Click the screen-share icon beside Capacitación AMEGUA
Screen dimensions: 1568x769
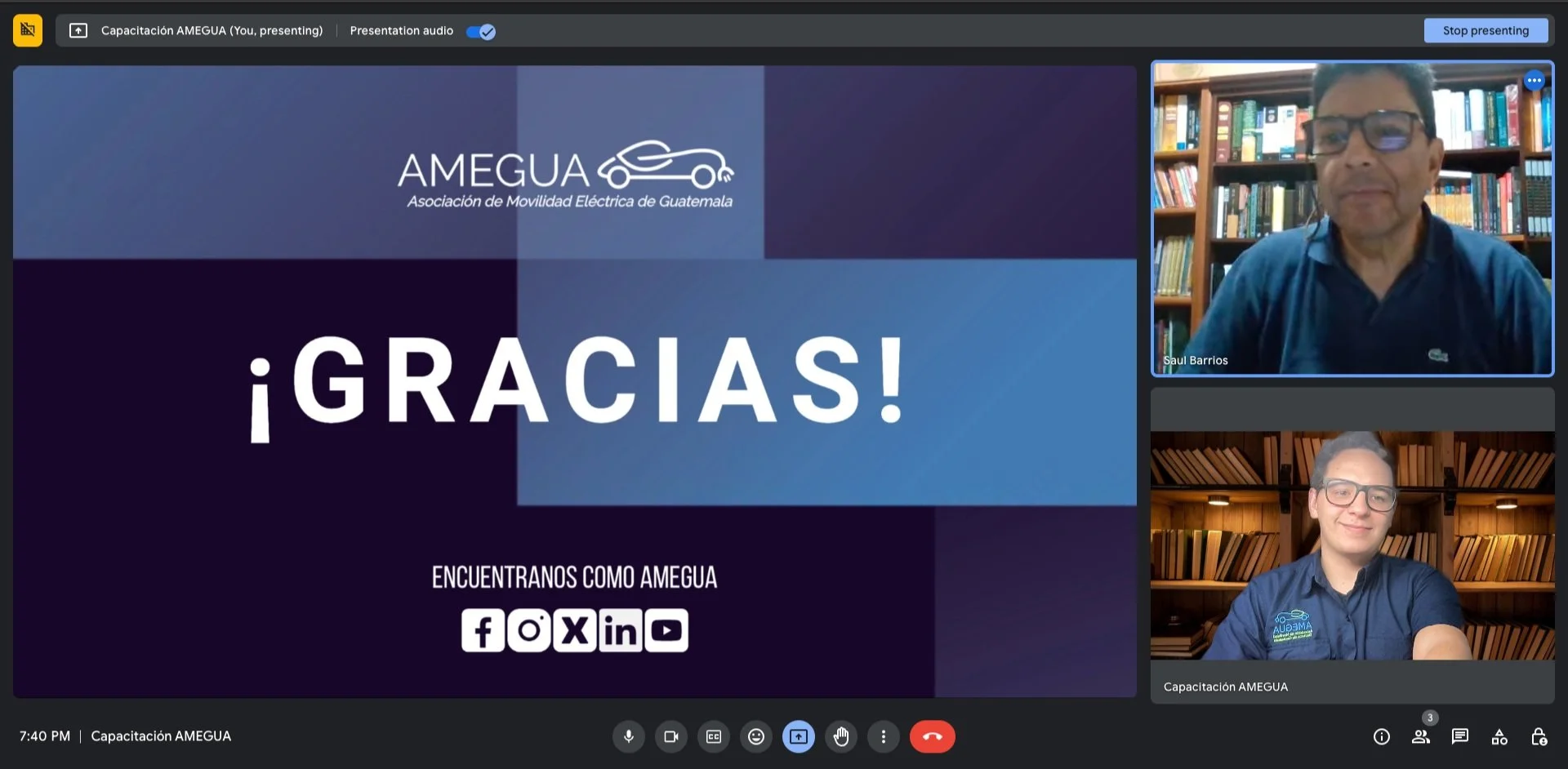[x=78, y=31]
